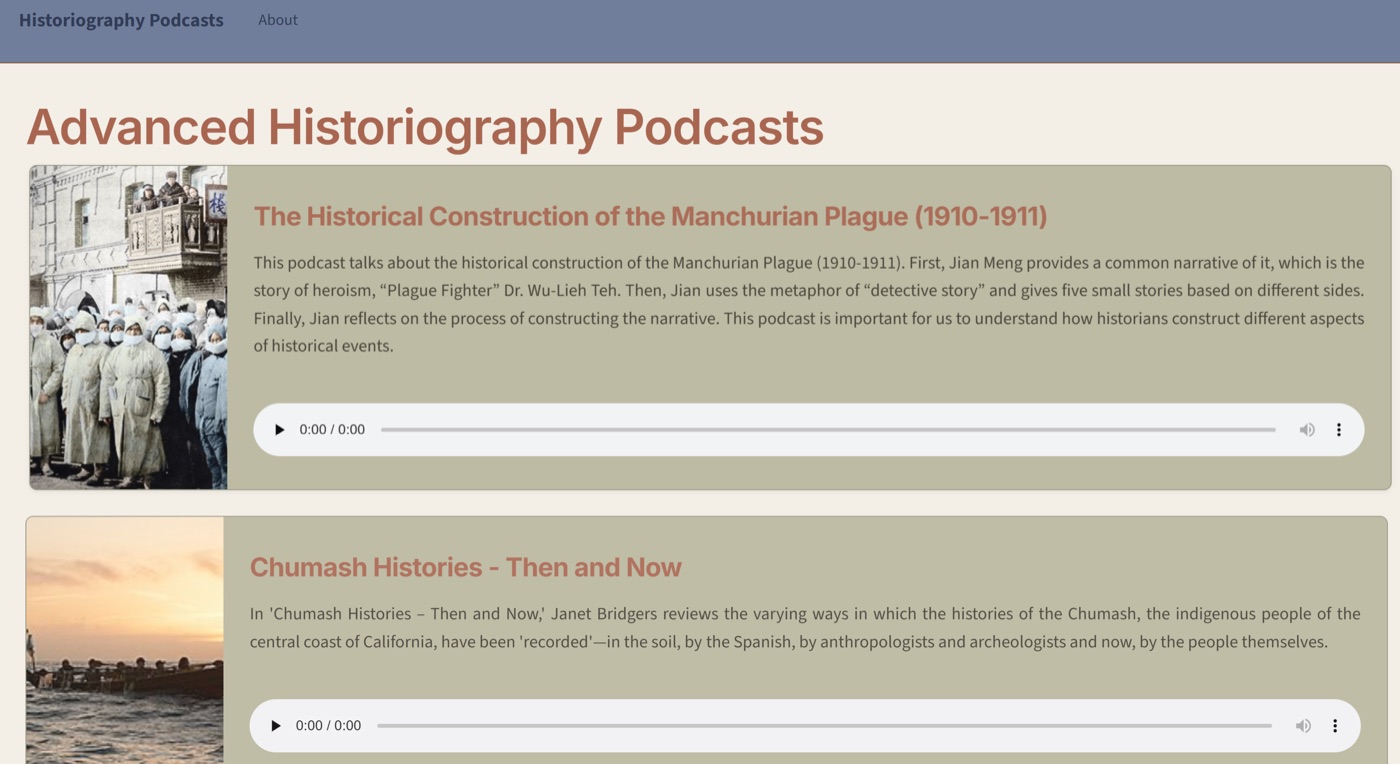Play the Chumash Histories podcast audio

[276, 726]
